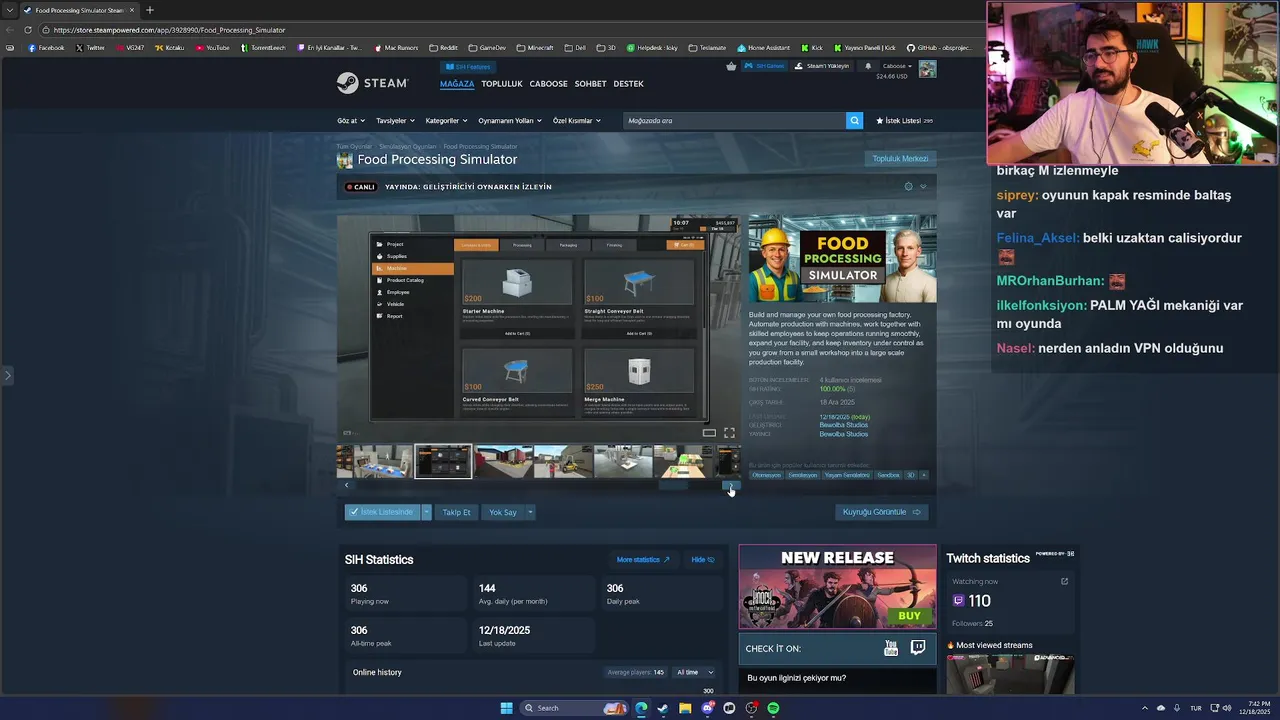
Task: Expand the Göz at dropdown menu
Action: [x=351, y=121]
